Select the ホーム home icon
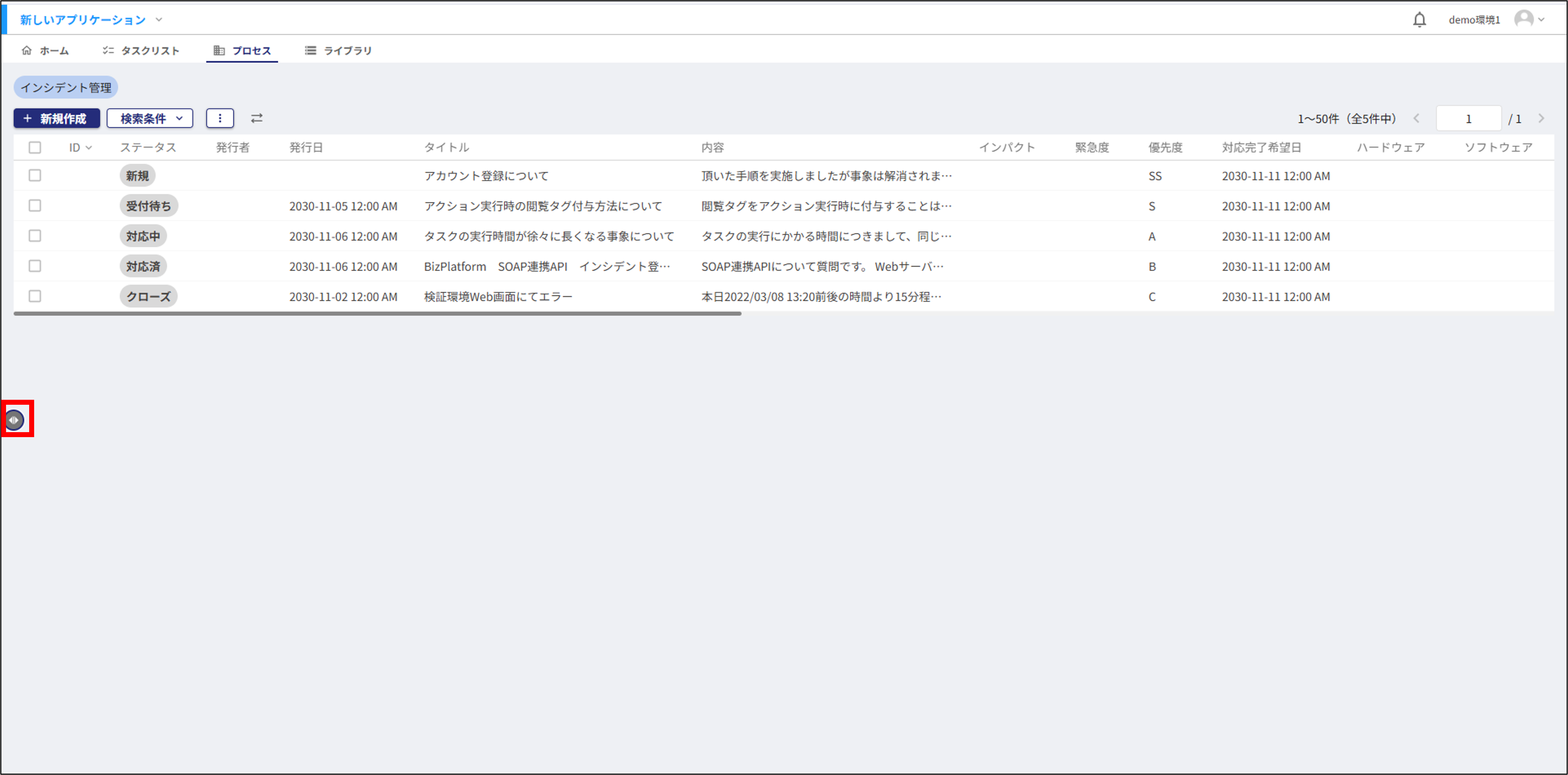Viewport: 1568px width, 775px height. (x=27, y=50)
